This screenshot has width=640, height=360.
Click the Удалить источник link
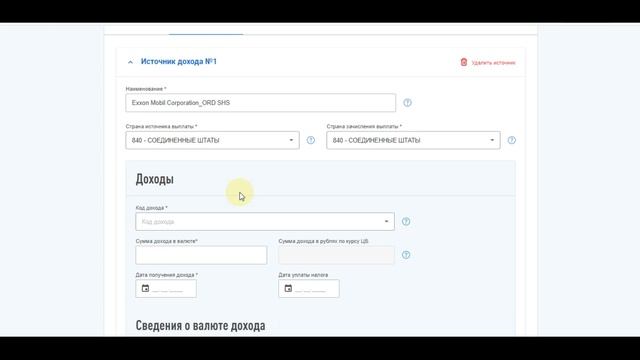(x=493, y=62)
